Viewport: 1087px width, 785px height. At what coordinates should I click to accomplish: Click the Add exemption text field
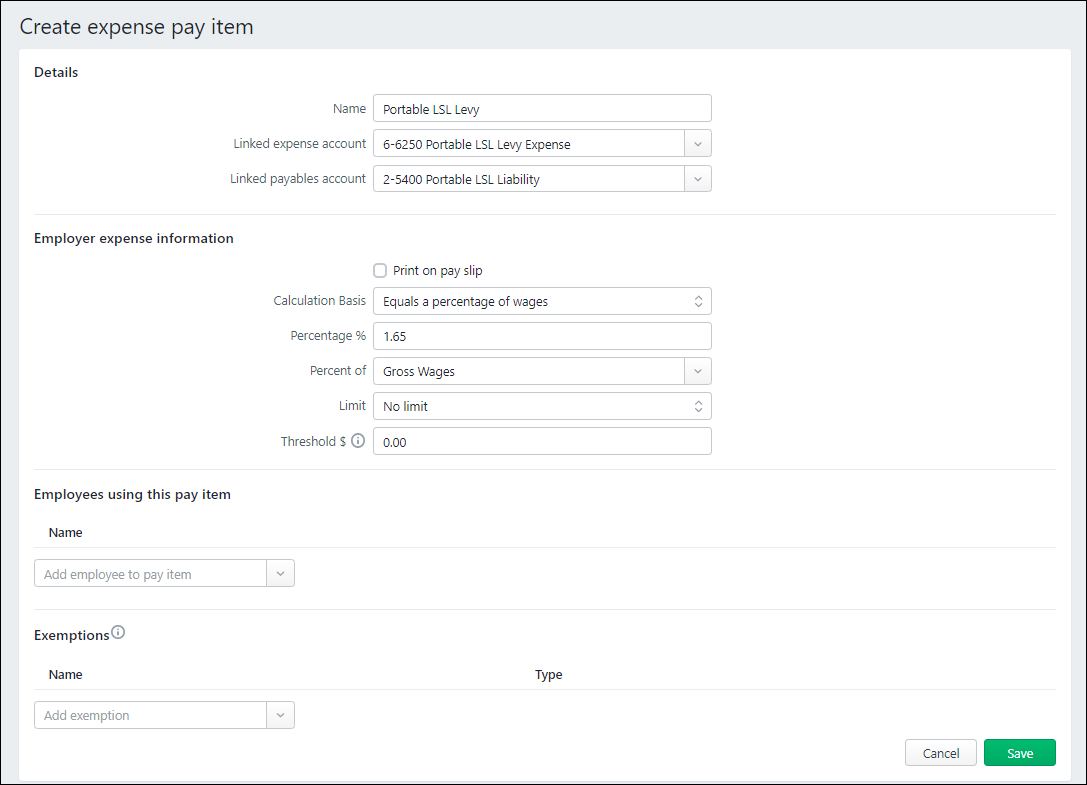(x=150, y=715)
